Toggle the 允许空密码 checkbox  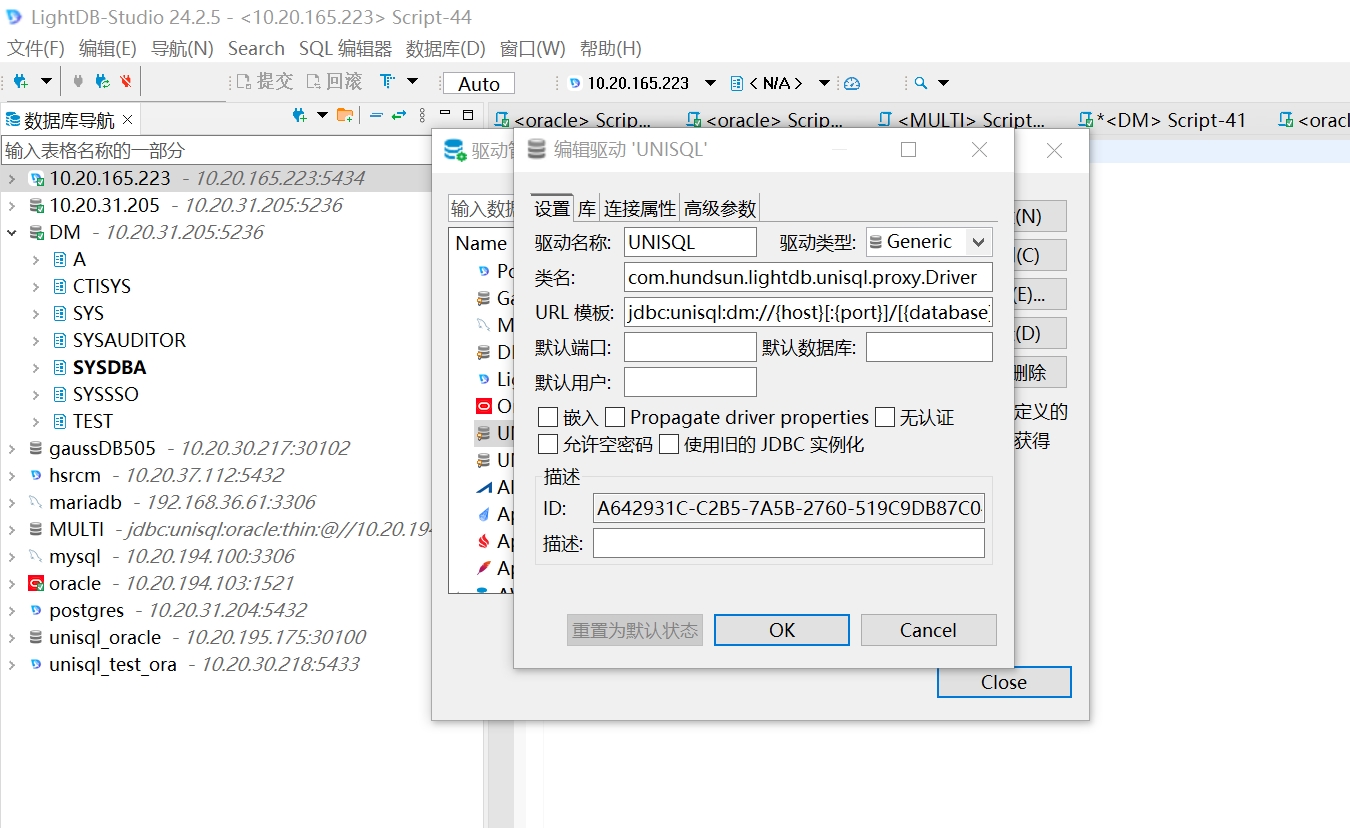[x=548, y=444]
